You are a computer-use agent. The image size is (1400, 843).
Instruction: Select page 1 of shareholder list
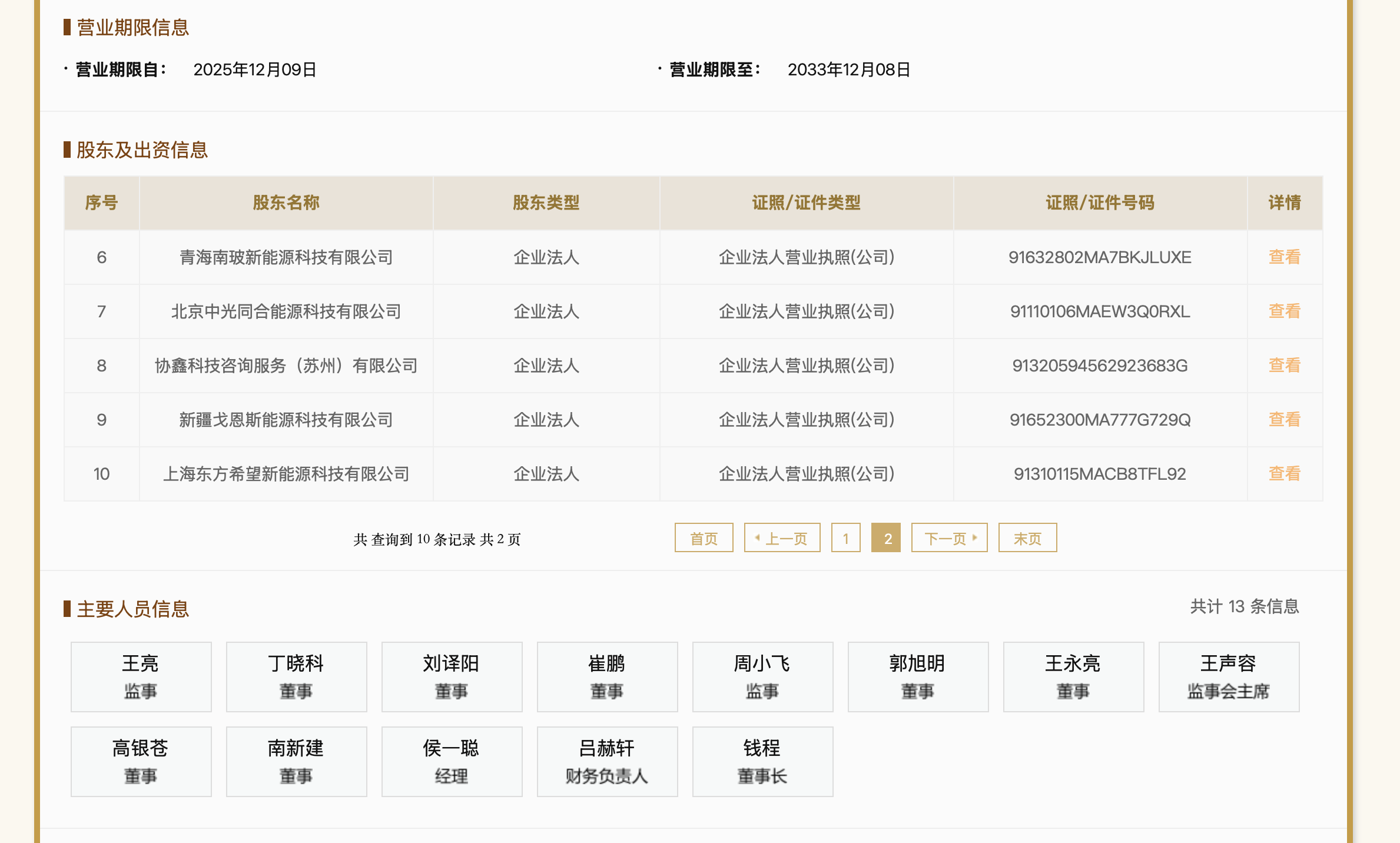point(845,537)
